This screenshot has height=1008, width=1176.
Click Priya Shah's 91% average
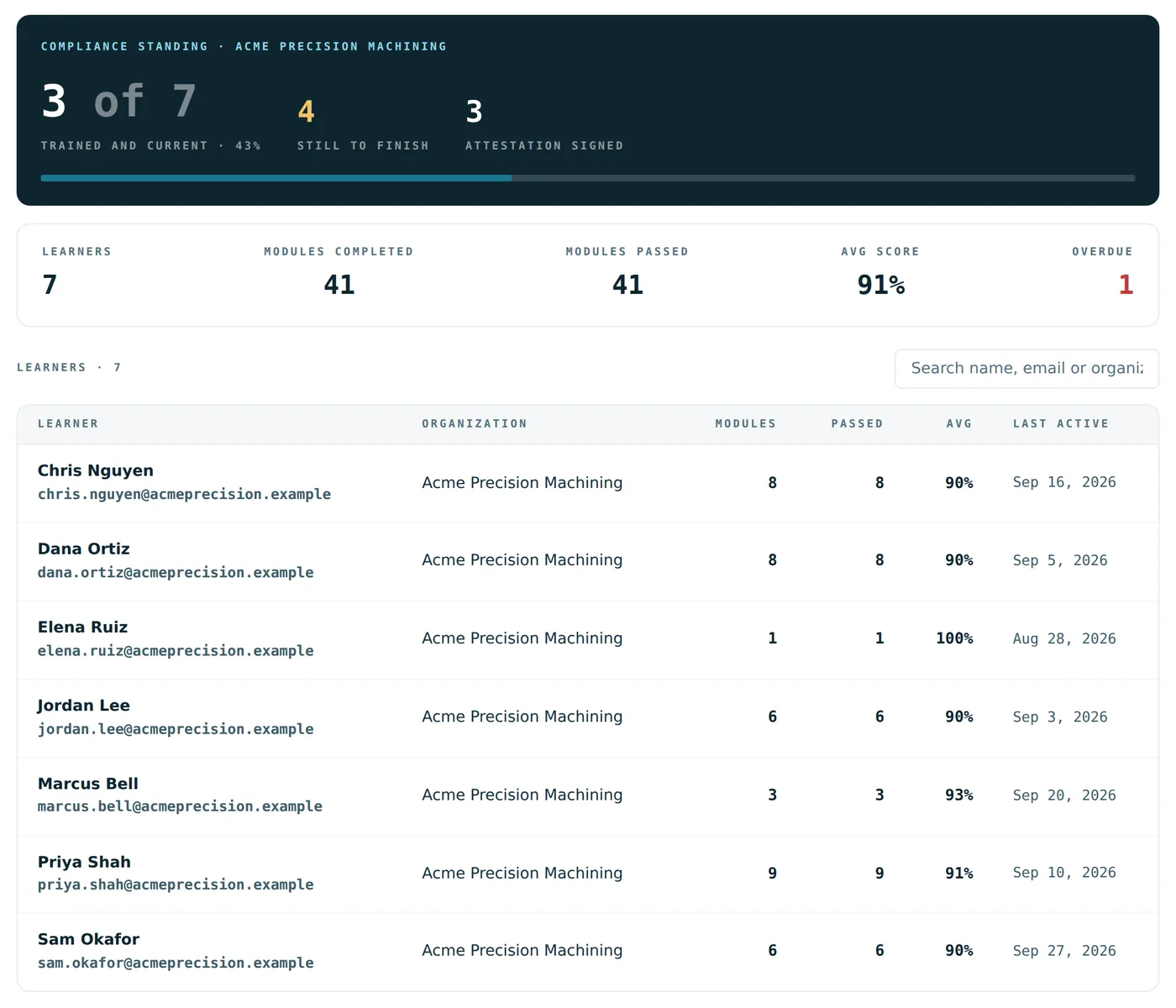click(959, 874)
